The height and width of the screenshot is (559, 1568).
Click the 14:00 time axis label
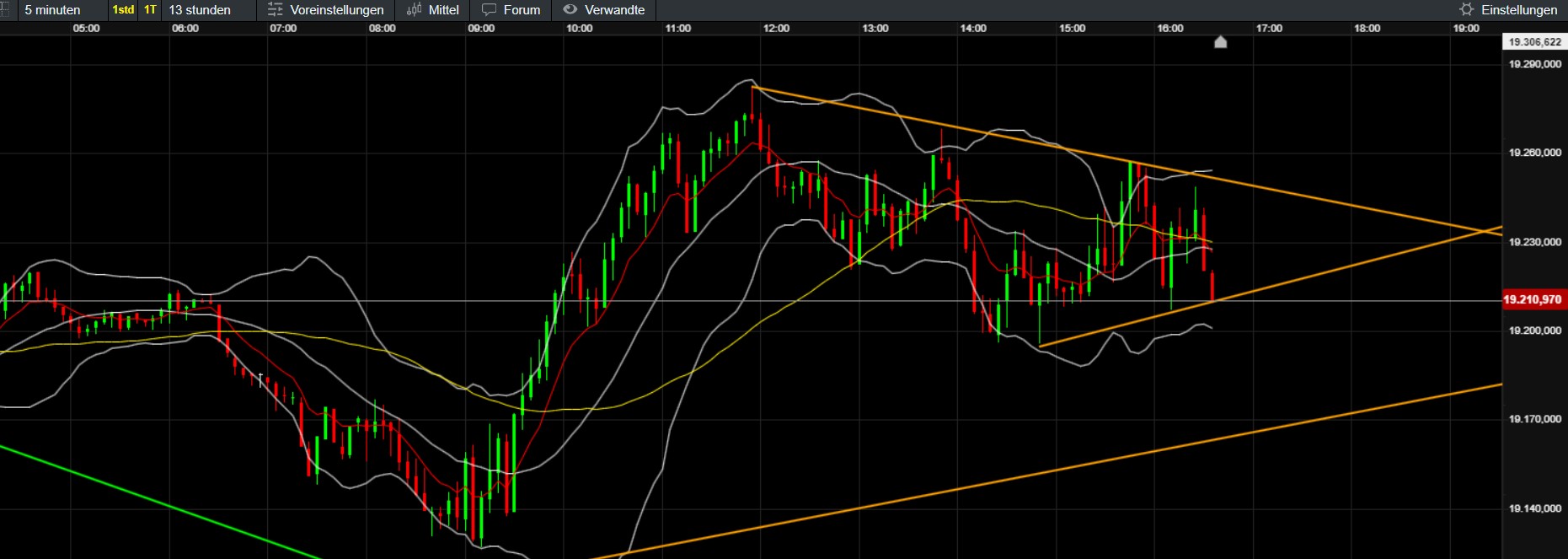[x=973, y=29]
